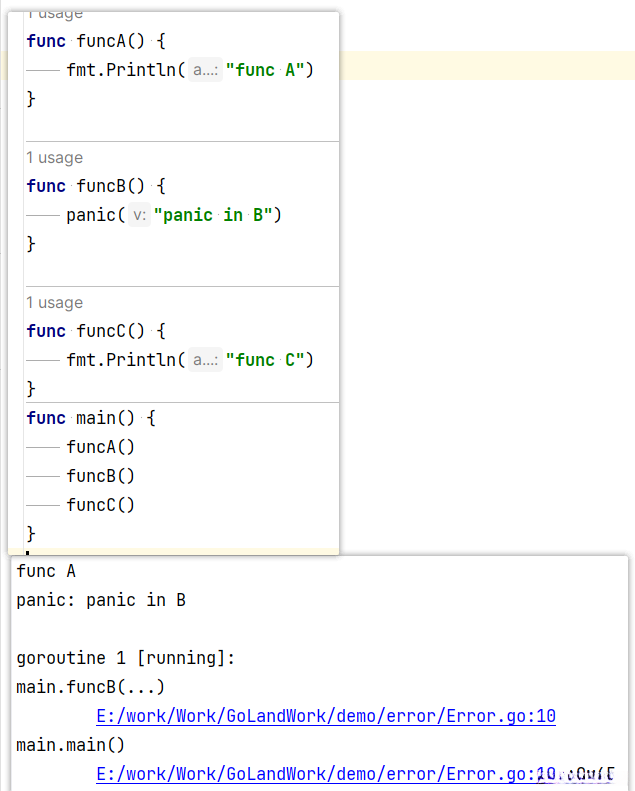This screenshot has width=635, height=791.
Task: Click the panic keyword in funcB body
Action: click(91, 215)
